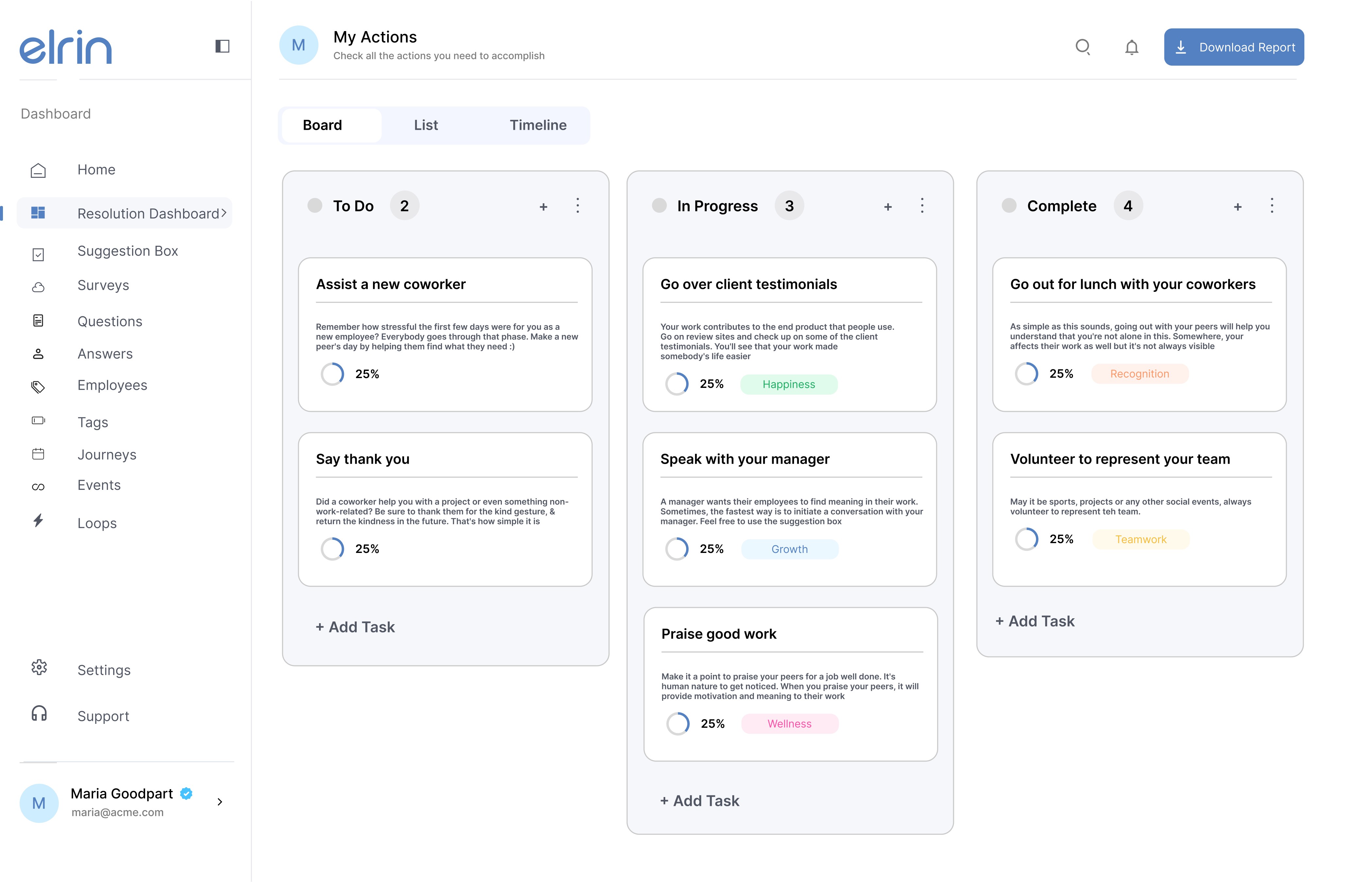Expand Maria Goodpart profile arrow
Viewport: 1372px width, 882px height.
219,802
